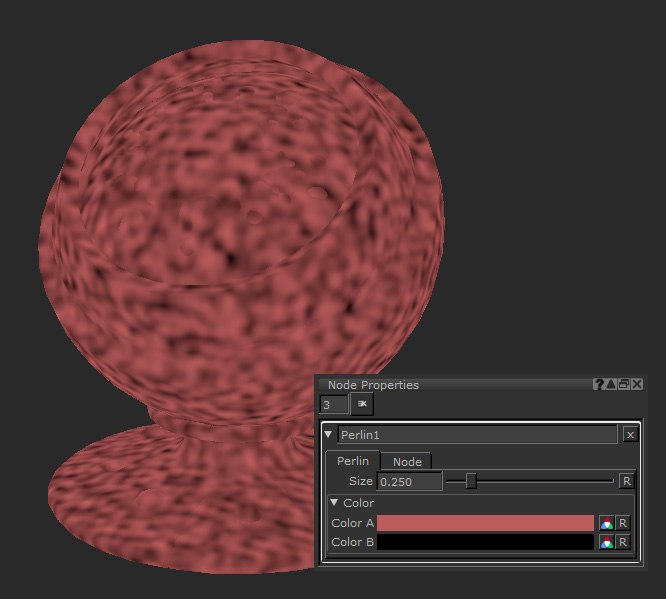Select the Perlin tab
This screenshot has width=666, height=599.
point(352,461)
